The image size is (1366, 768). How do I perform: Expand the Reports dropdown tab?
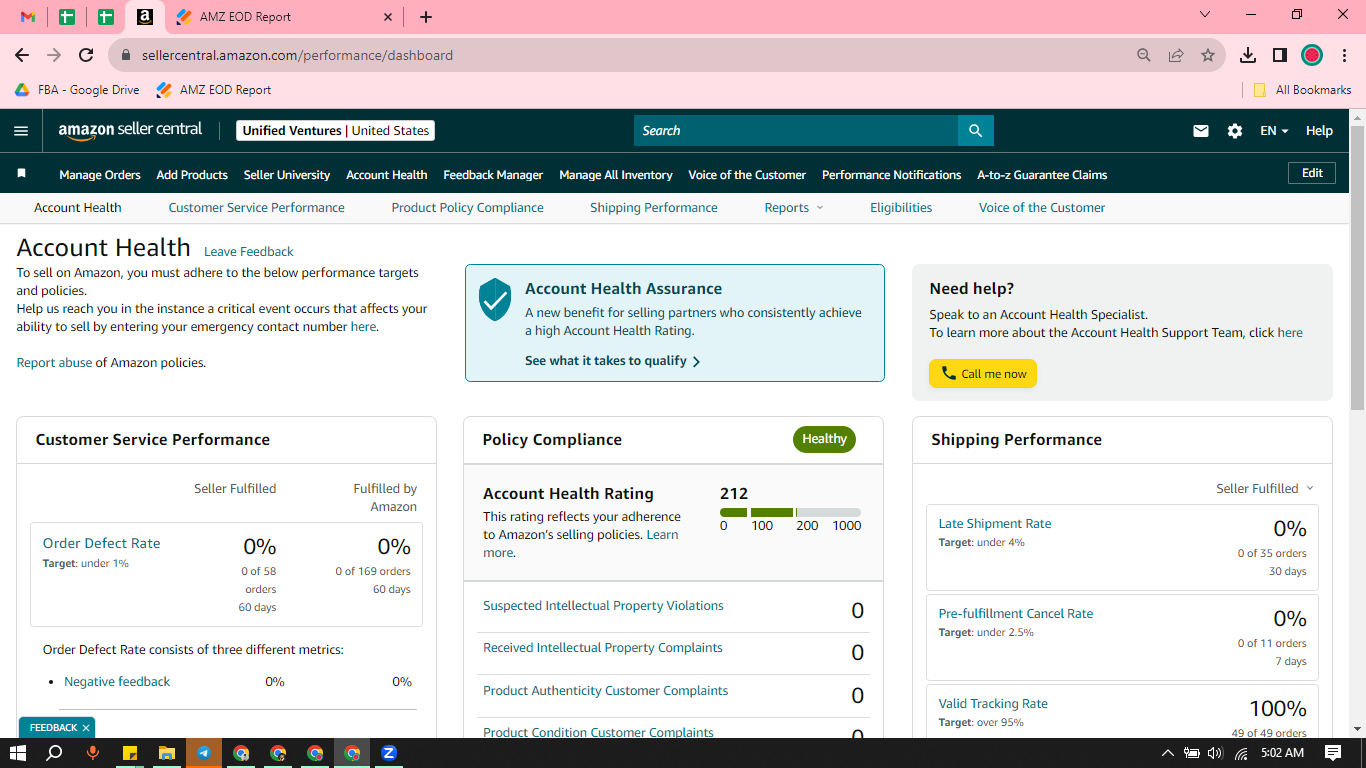click(794, 208)
